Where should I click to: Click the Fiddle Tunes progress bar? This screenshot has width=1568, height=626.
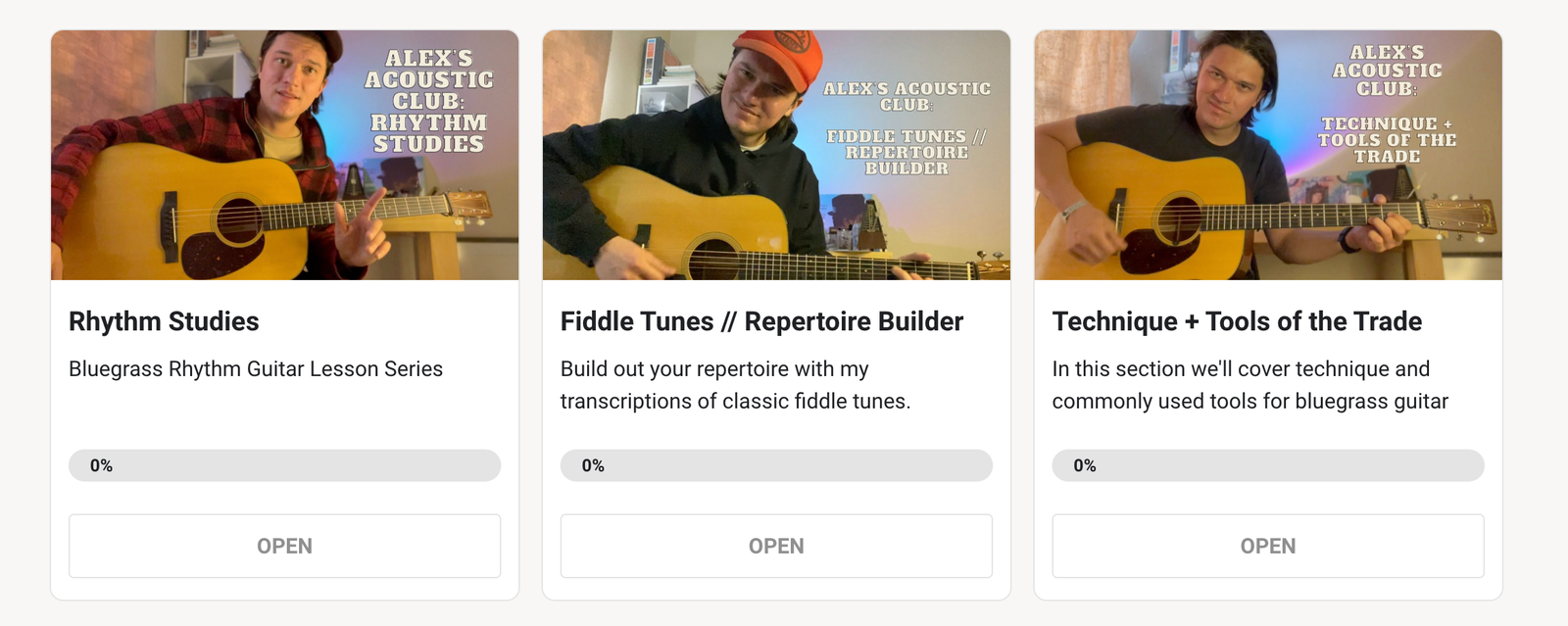pos(776,465)
